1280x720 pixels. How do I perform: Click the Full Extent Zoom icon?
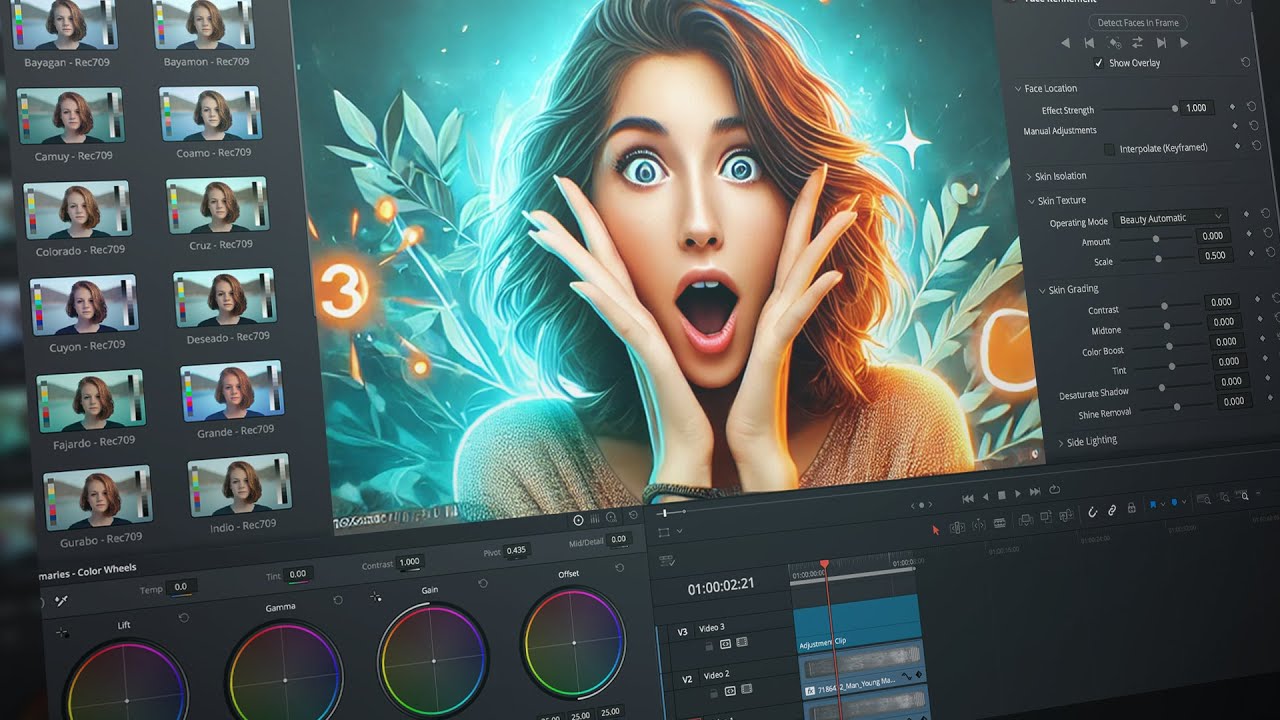point(1203,499)
